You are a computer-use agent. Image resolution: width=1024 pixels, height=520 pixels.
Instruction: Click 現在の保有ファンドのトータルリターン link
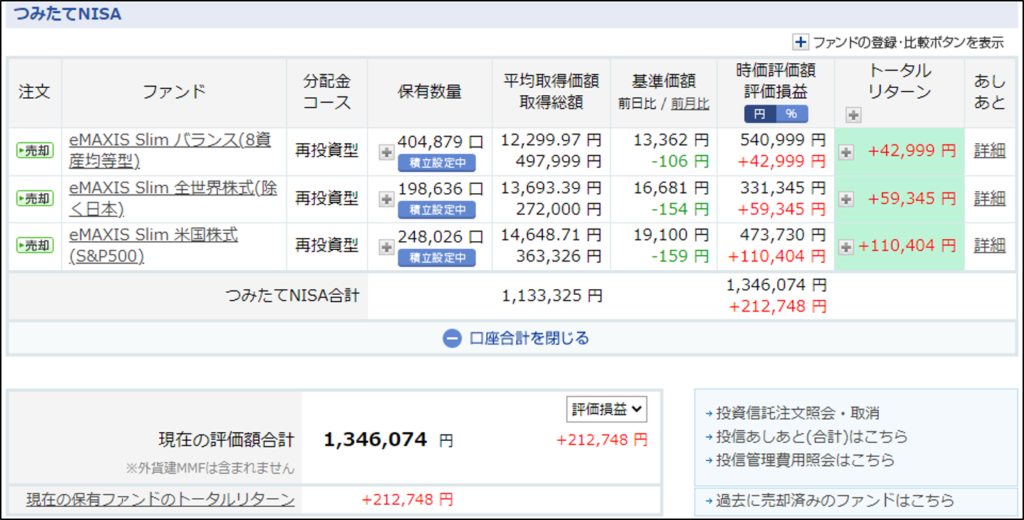point(160,500)
